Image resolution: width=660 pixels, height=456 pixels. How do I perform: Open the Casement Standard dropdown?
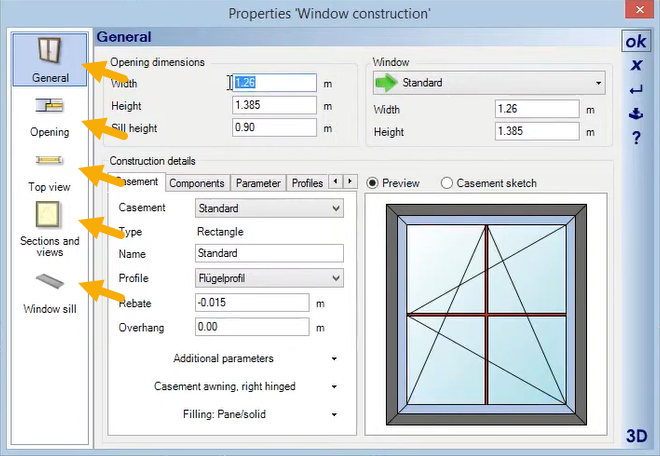[269, 209]
